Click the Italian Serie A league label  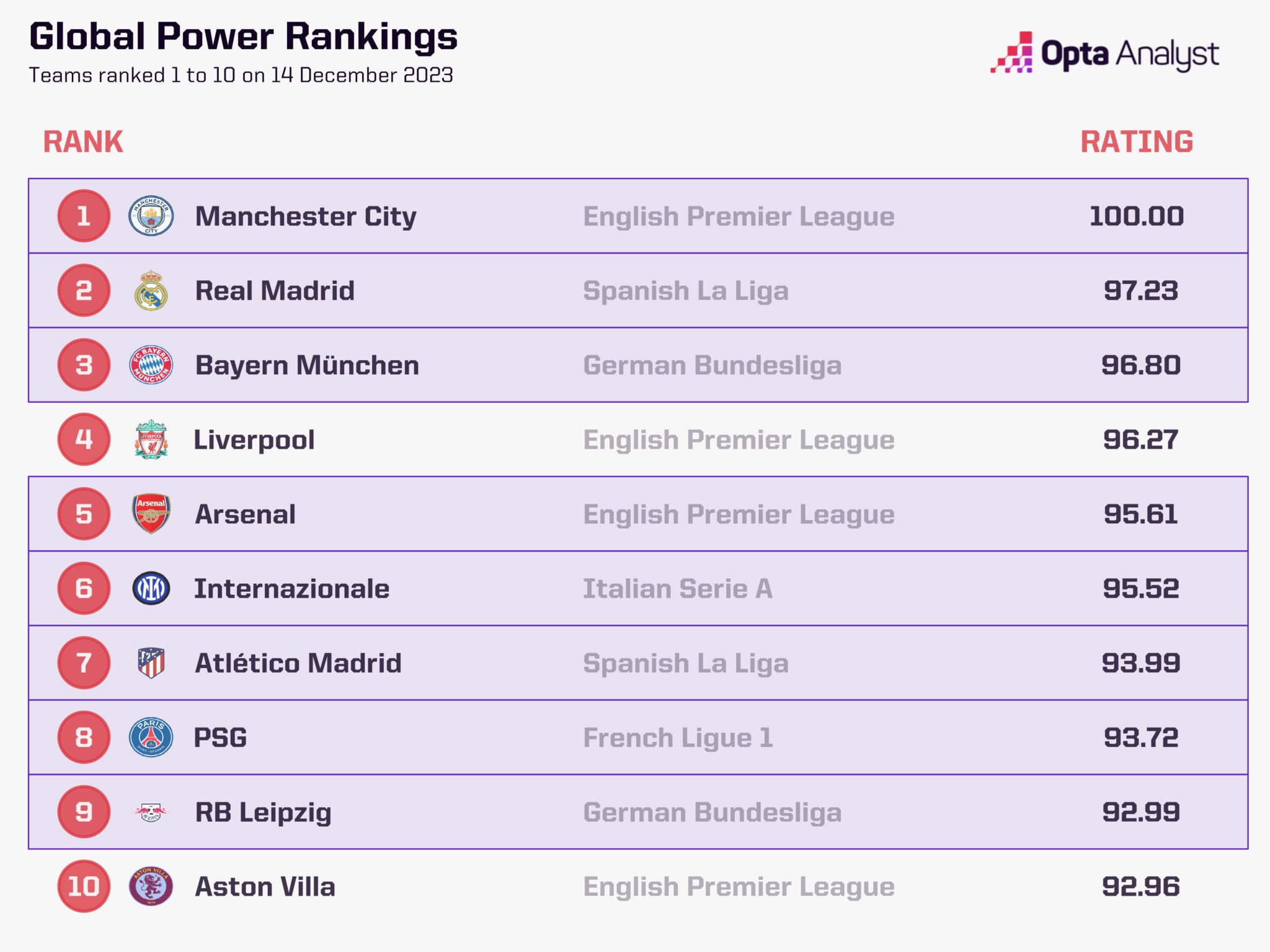678,589
